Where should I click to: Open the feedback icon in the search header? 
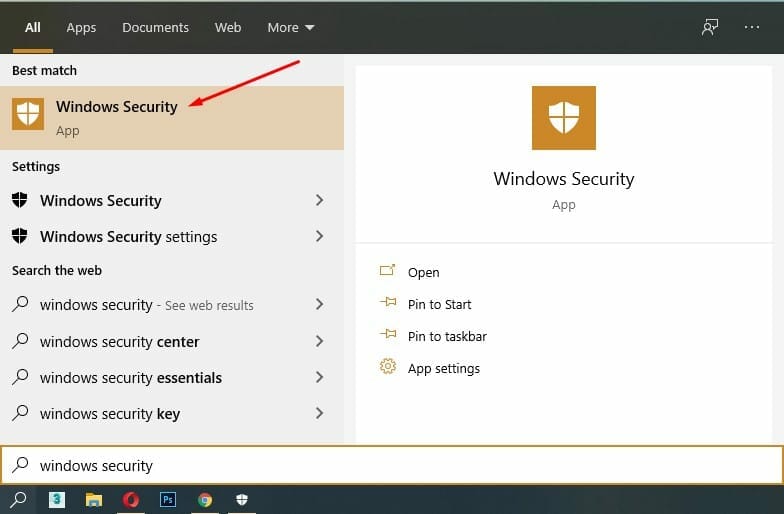tap(710, 27)
